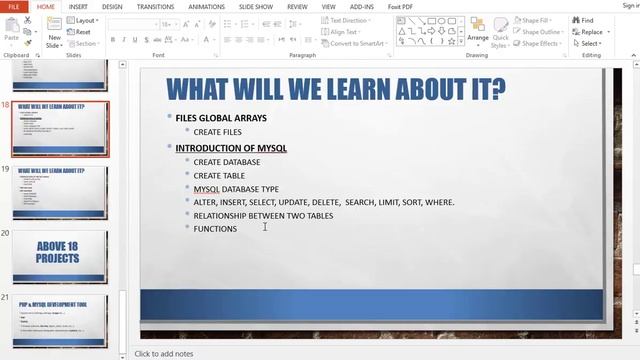Select the Format Painter brush
Viewport: 640px width, 360px height.
tap(27, 43)
